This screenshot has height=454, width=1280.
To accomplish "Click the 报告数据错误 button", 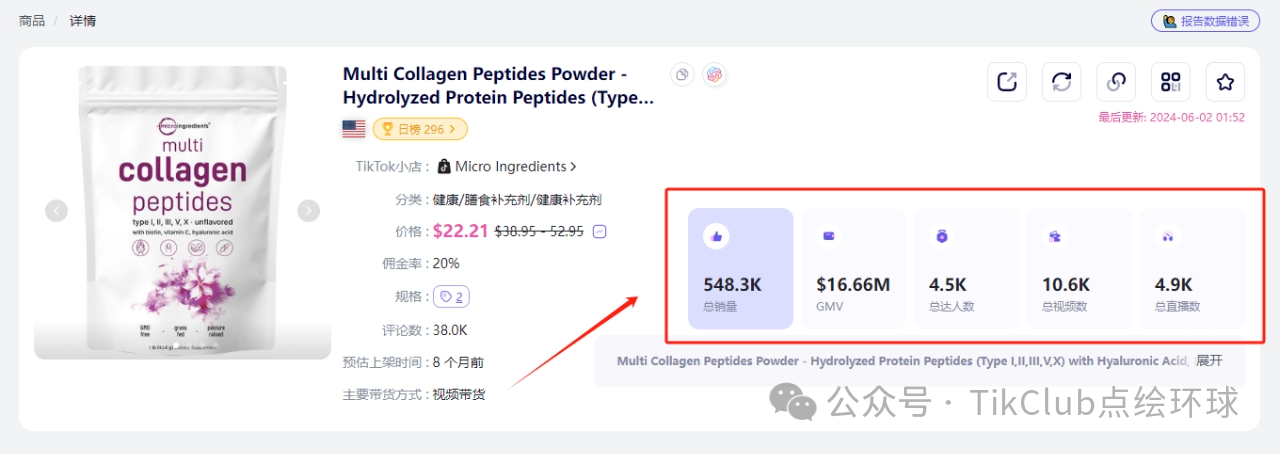I will pos(1204,20).
